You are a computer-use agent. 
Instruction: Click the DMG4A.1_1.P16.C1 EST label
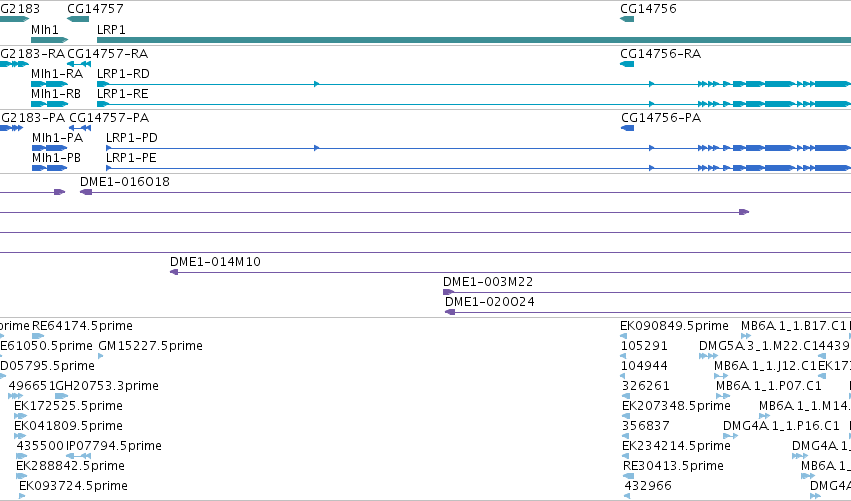[782, 426]
